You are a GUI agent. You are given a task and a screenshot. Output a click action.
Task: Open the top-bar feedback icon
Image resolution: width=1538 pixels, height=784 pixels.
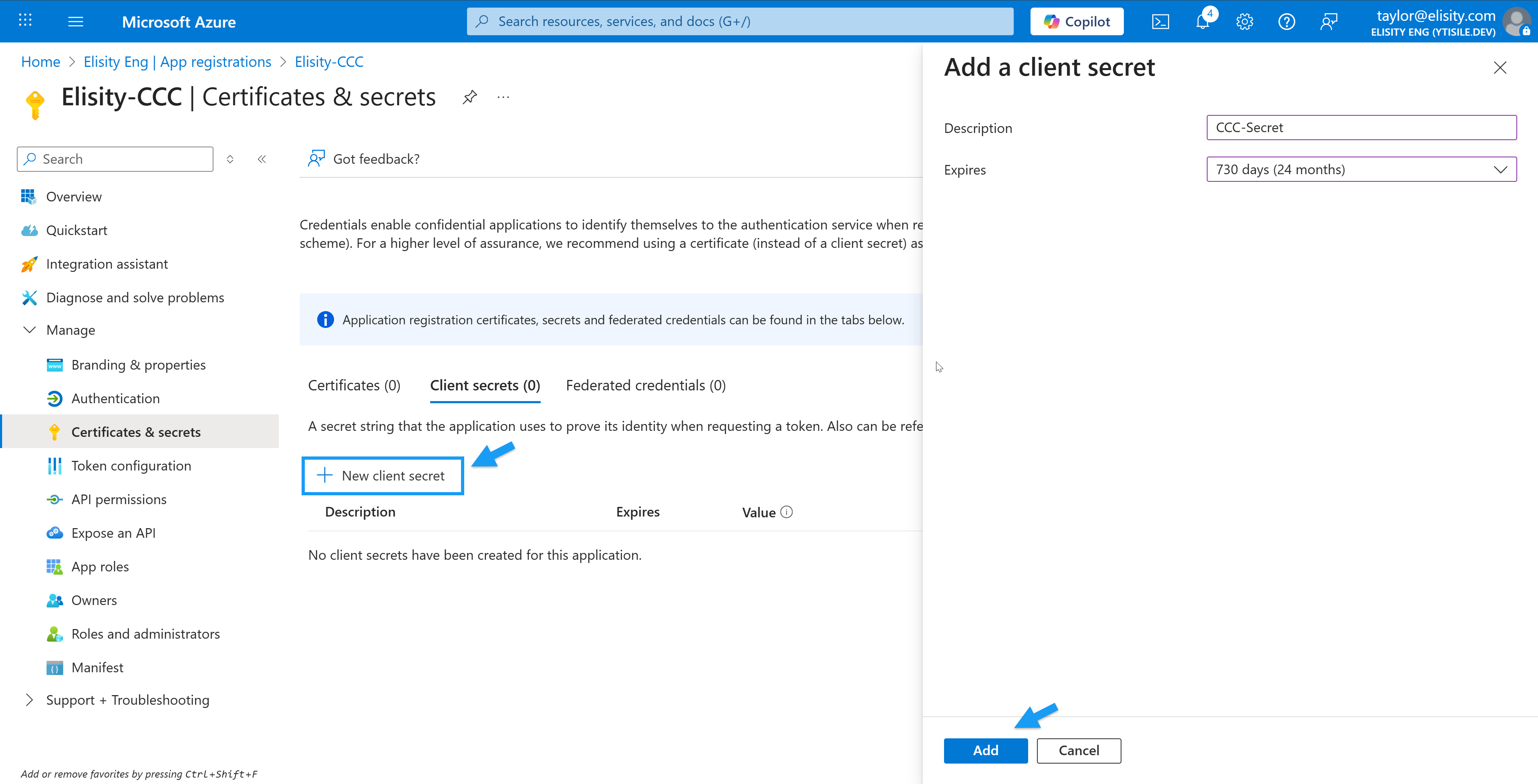point(1329,22)
